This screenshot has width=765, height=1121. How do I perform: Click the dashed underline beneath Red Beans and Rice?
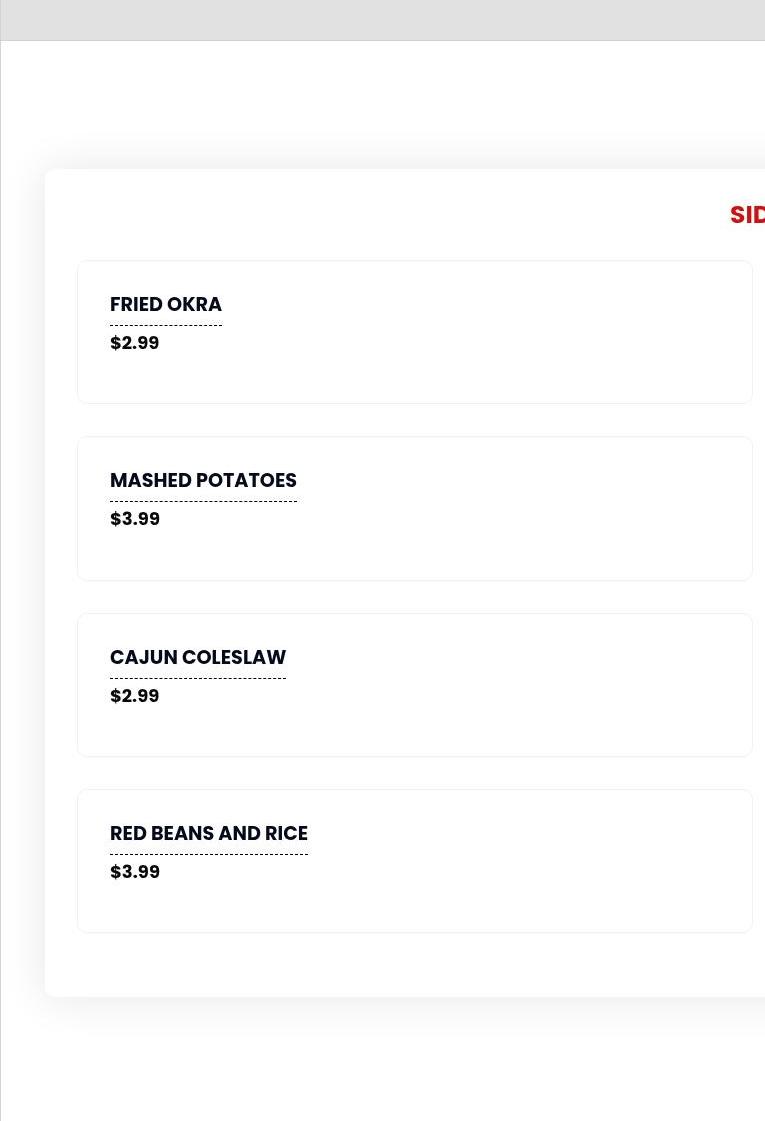[x=209, y=854]
